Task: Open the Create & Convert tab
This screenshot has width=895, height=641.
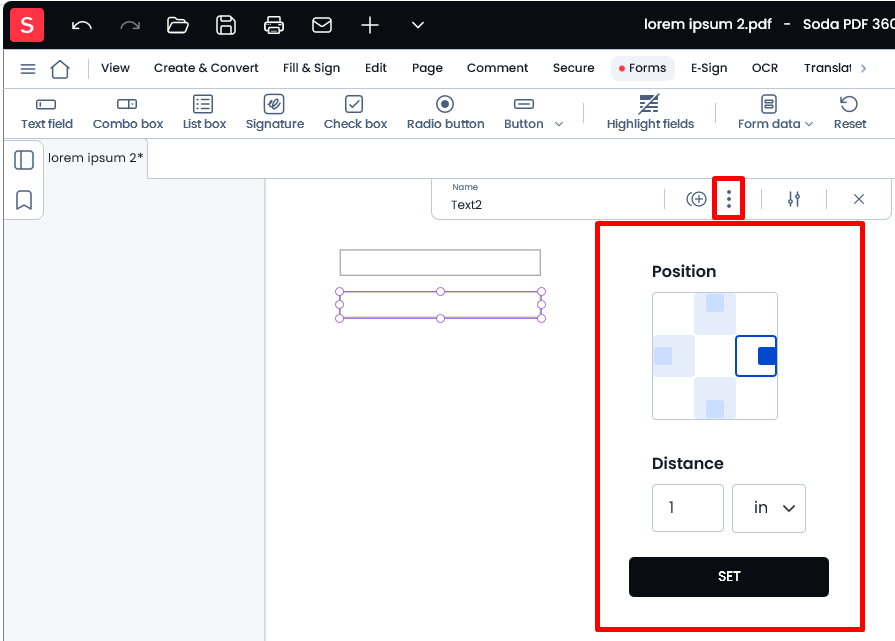Action: click(x=206, y=68)
